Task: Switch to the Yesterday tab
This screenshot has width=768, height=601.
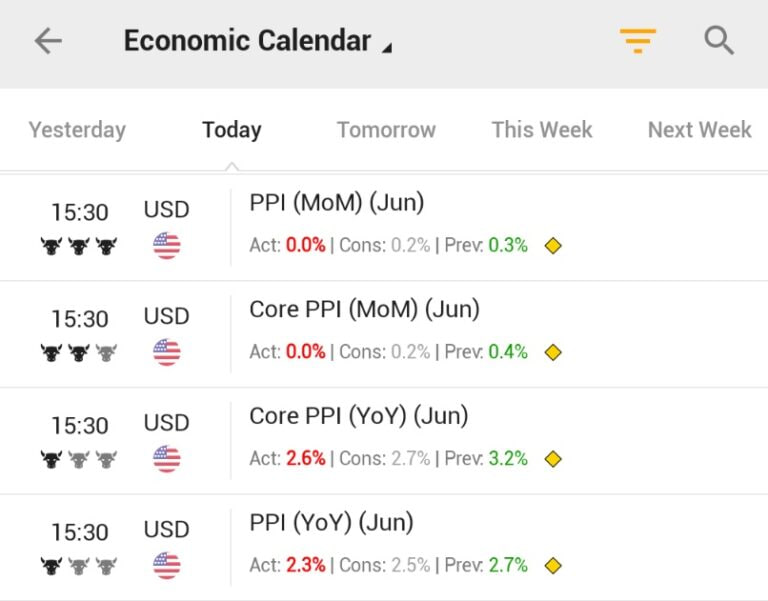Action: (77, 130)
